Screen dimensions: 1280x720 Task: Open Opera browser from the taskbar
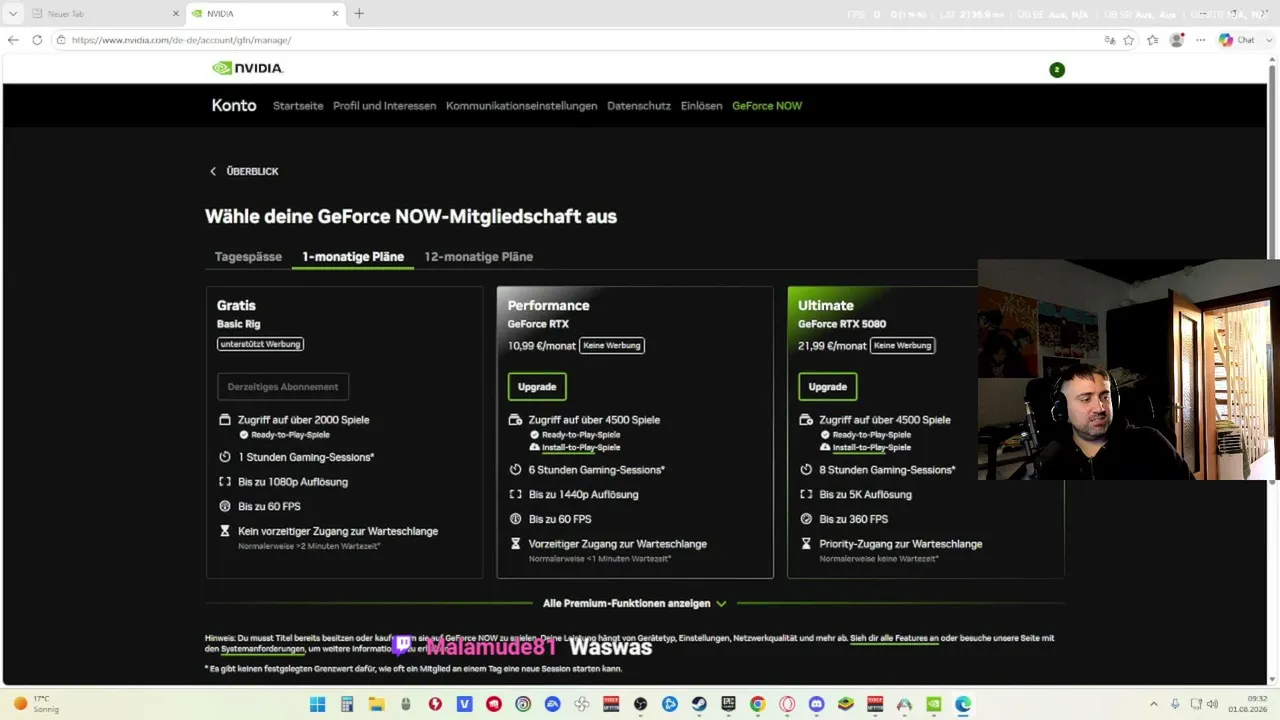(787, 704)
